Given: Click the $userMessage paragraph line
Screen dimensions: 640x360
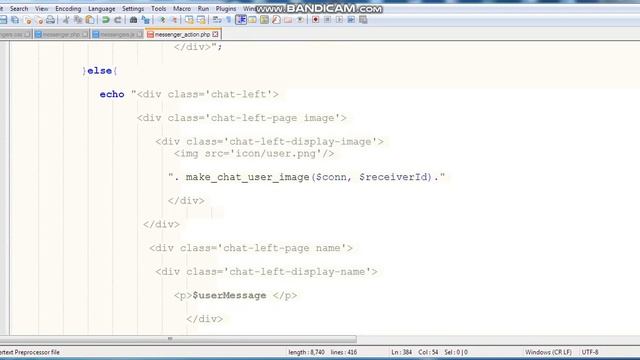Looking at the screenshot, I should pos(236,296).
